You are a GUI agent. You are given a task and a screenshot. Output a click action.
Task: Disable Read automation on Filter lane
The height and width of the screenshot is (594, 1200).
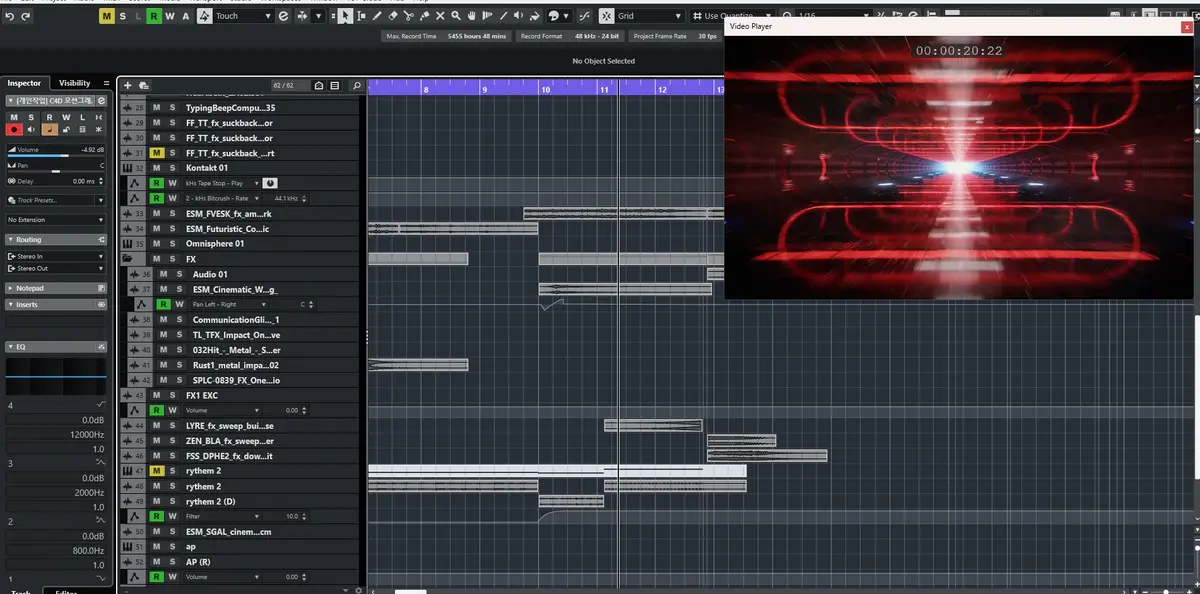pos(156,517)
